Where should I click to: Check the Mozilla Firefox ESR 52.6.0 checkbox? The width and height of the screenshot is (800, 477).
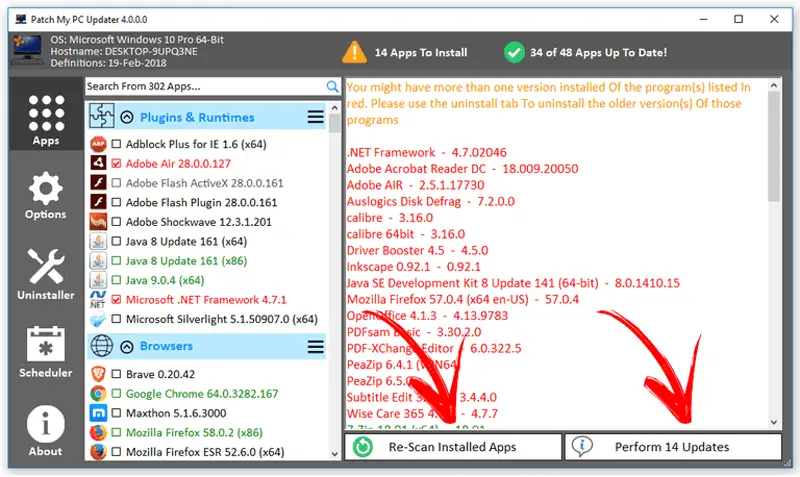click(116, 452)
